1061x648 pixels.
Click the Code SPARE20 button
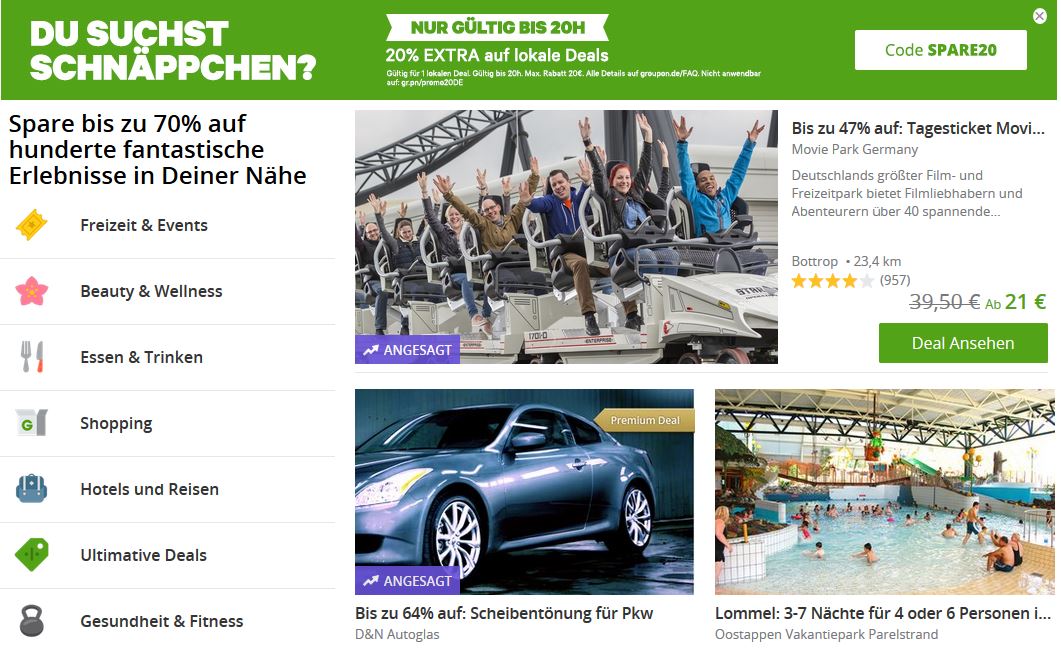tap(941, 50)
